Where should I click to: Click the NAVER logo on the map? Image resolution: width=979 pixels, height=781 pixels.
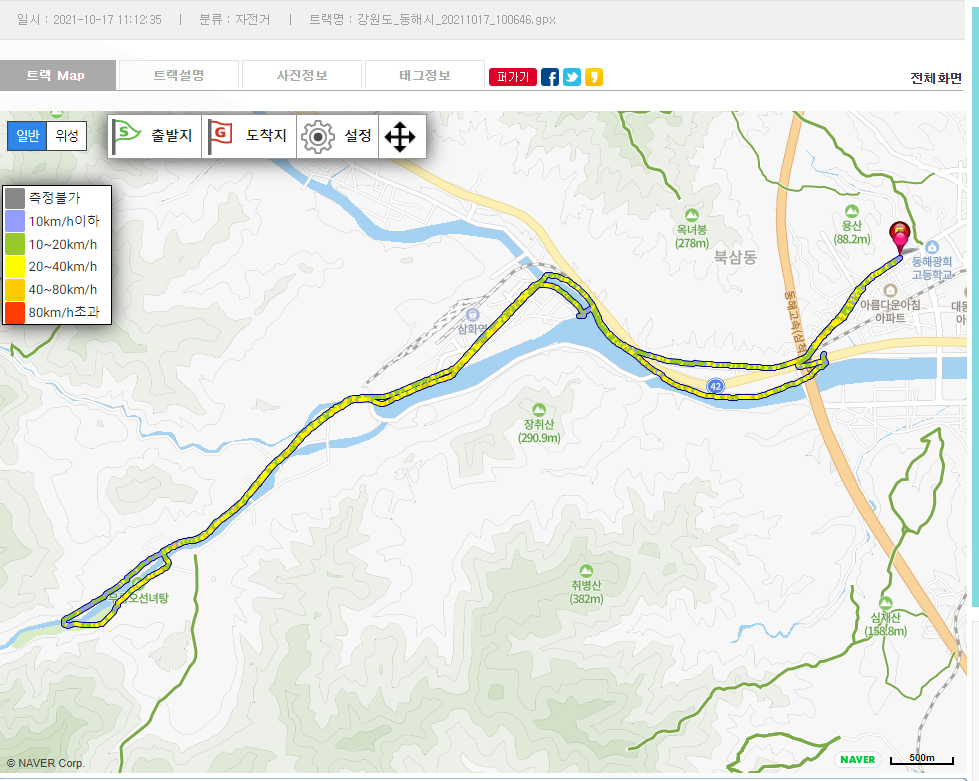tap(857, 759)
